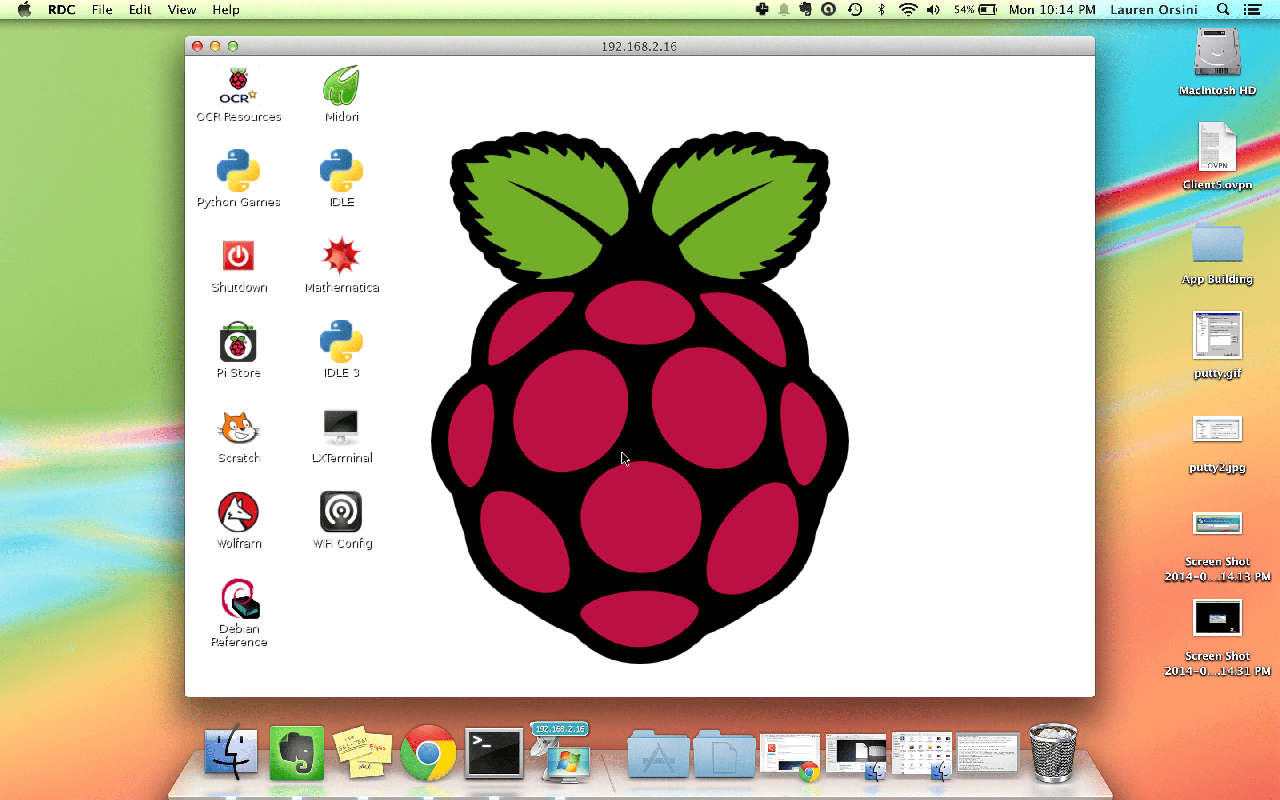The width and height of the screenshot is (1280, 800).
Task: Open the putty.gif file thumbnail
Action: tap(1217, 336)
